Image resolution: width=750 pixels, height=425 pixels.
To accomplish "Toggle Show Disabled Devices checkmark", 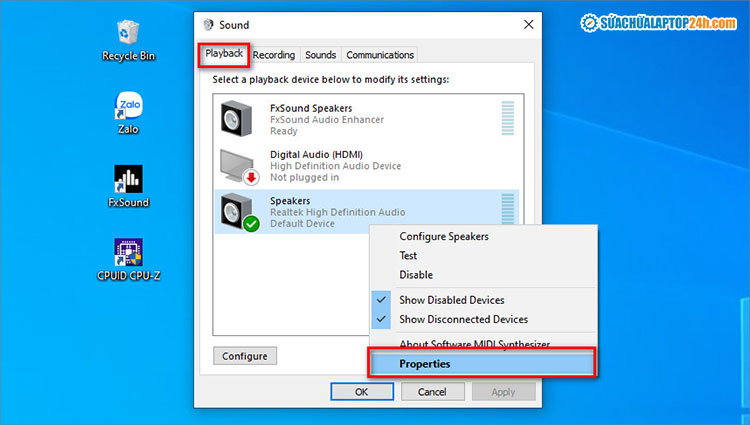I will click(381, 300).
